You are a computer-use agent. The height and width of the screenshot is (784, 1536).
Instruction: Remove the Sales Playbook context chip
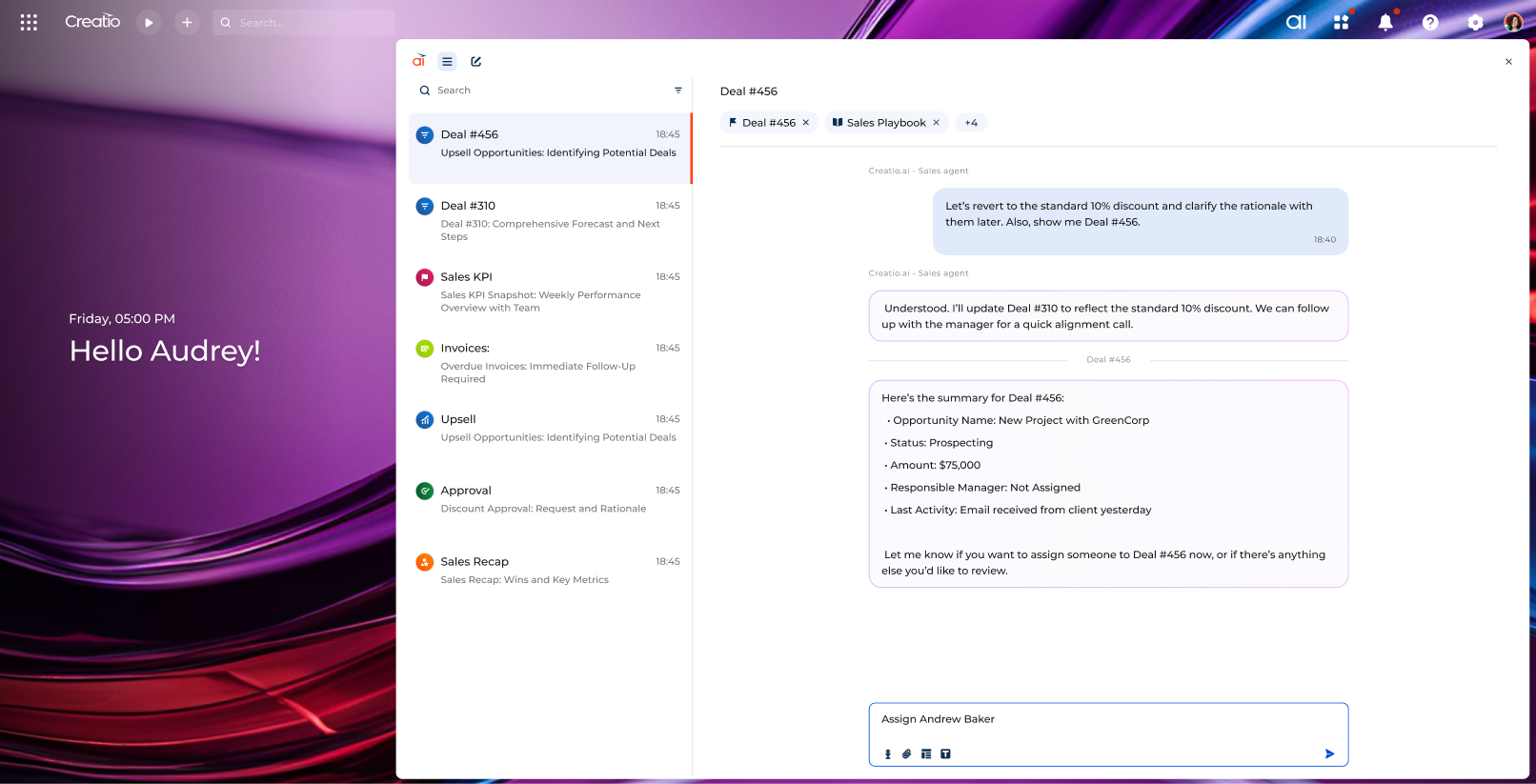[x=936, y=123]
